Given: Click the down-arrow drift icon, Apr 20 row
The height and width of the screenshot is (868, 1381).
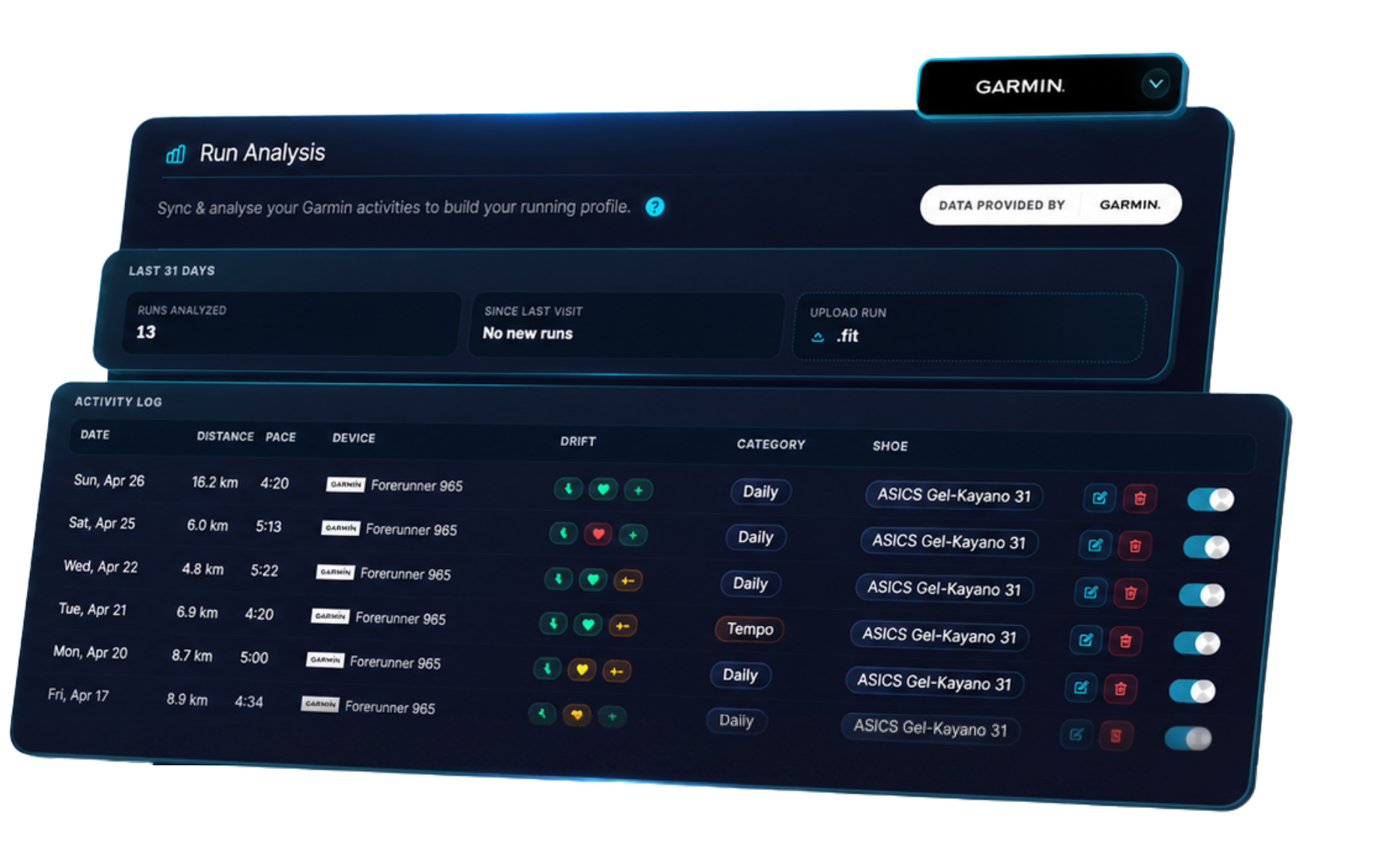Looking at the screenshot, I should click(x=547, y=668).
